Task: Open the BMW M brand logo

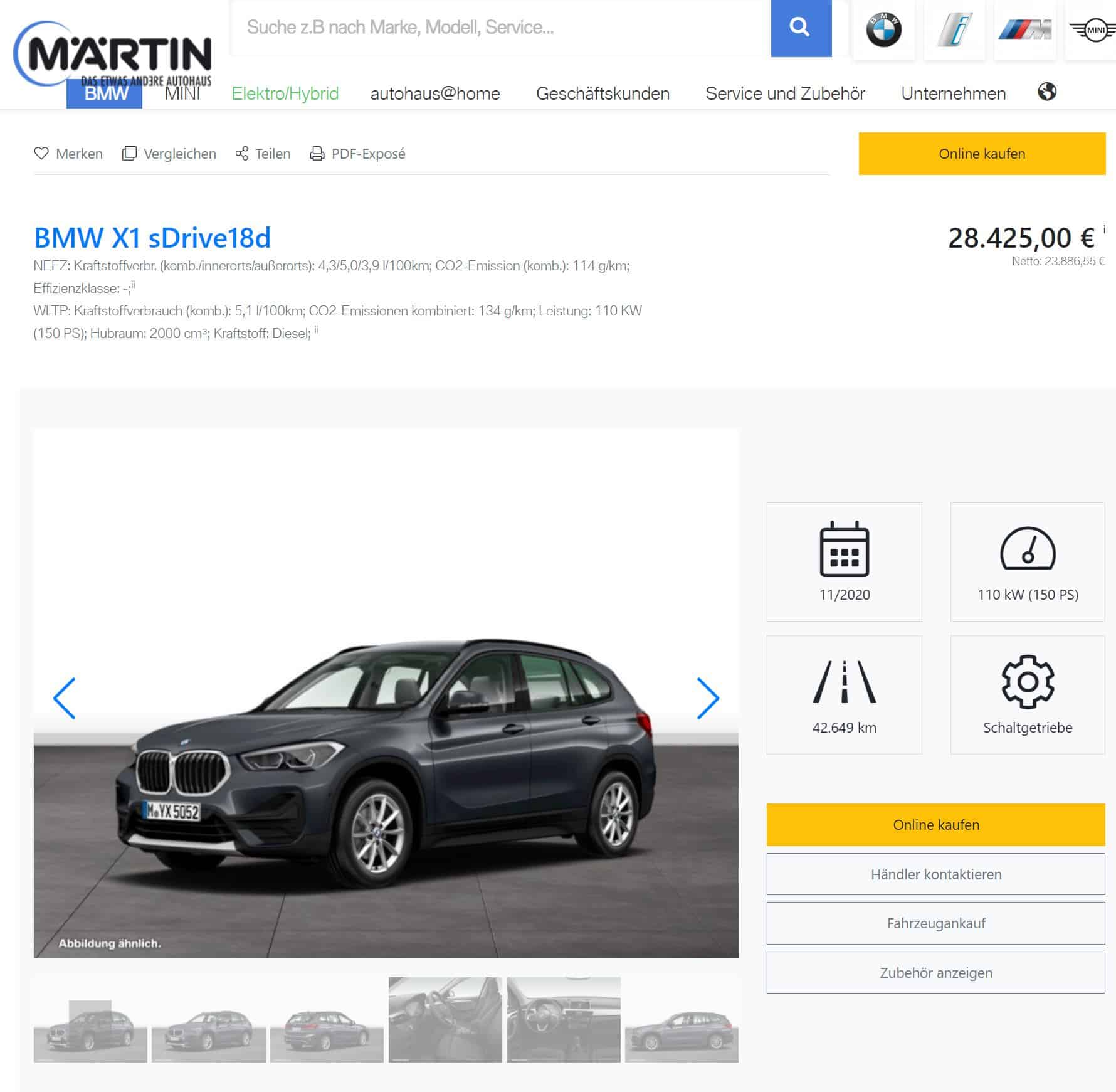Action: pyautogui.click(x=1024, y=30)
